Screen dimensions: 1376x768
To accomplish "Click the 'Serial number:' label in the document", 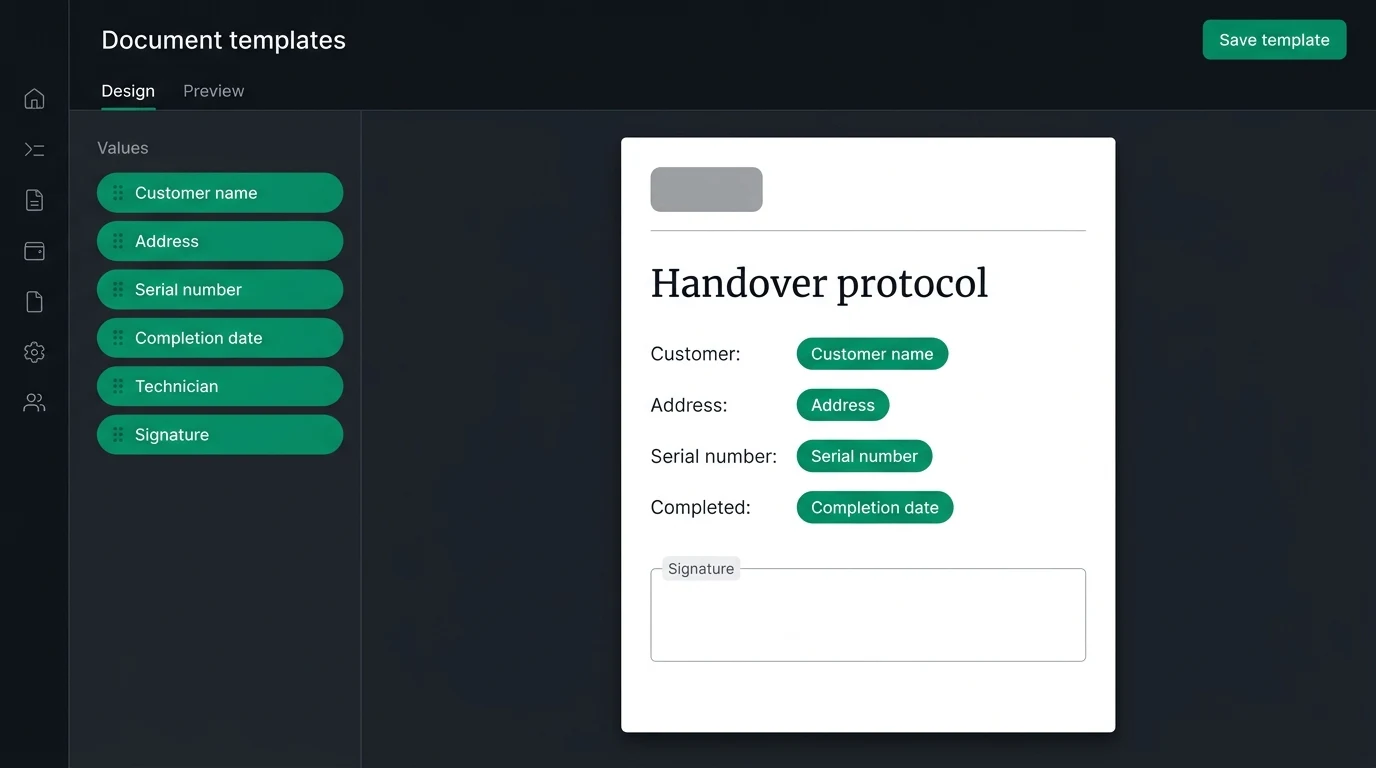I will (x=713, y=456).
